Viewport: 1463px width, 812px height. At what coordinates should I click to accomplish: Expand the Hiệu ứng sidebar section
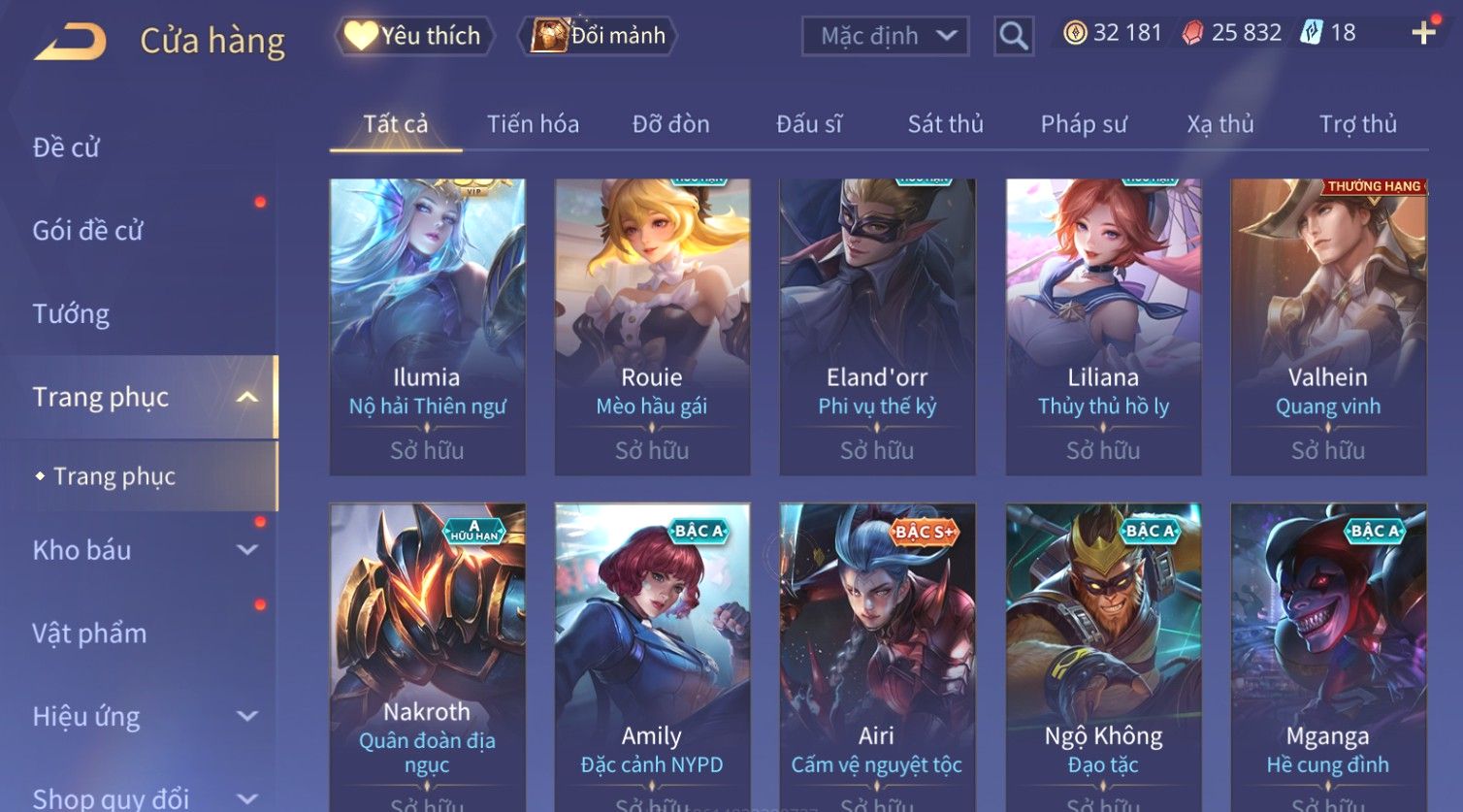247,716
